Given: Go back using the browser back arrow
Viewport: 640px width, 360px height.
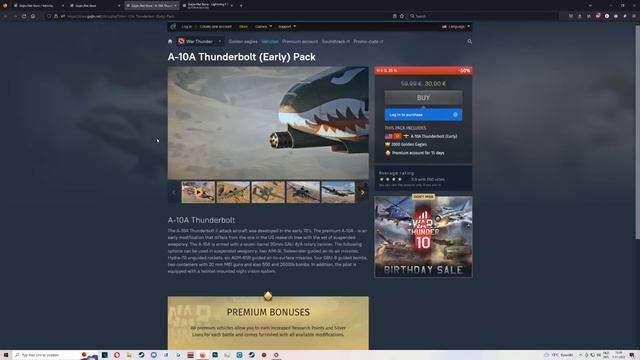Looking at the screenshot, I should point(6,16).
